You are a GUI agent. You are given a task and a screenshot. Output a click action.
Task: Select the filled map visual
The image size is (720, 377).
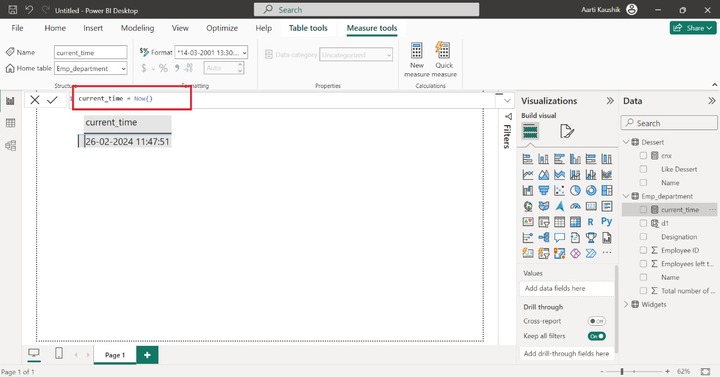pyautogui.click(x=544, y=206)
